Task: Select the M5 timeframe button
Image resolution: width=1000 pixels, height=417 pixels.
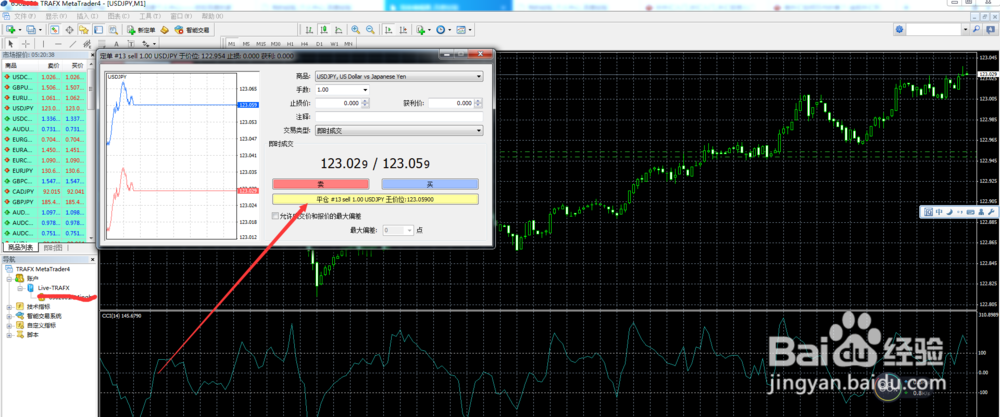Action: coord(246,44)
